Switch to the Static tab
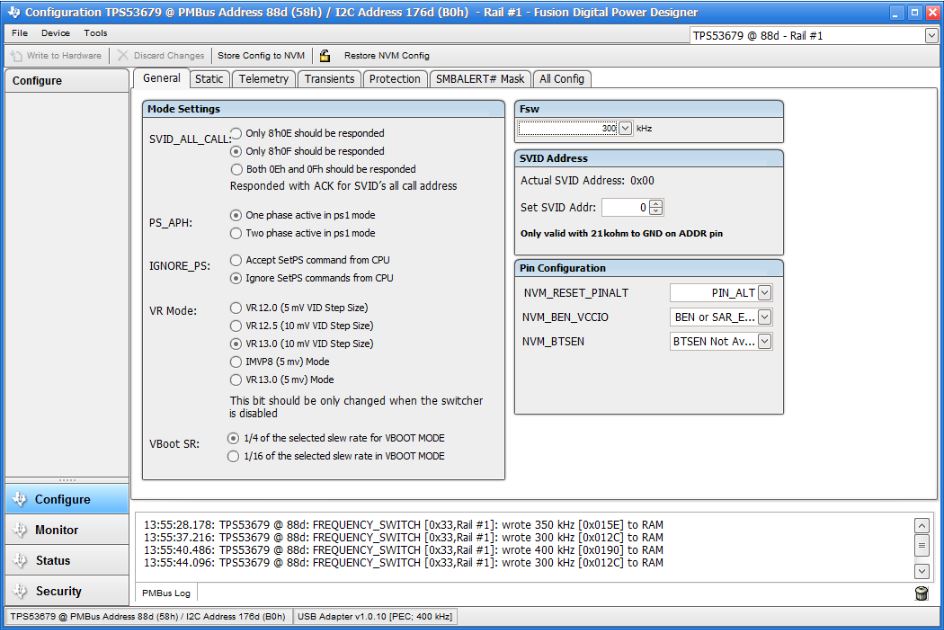 [209, 79]
